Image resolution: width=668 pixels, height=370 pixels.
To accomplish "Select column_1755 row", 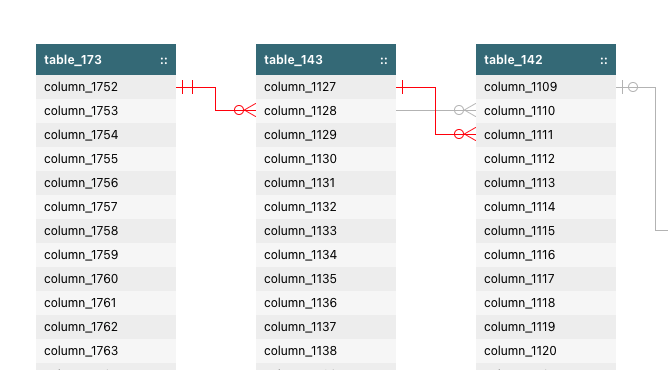I will click(106, 159).
